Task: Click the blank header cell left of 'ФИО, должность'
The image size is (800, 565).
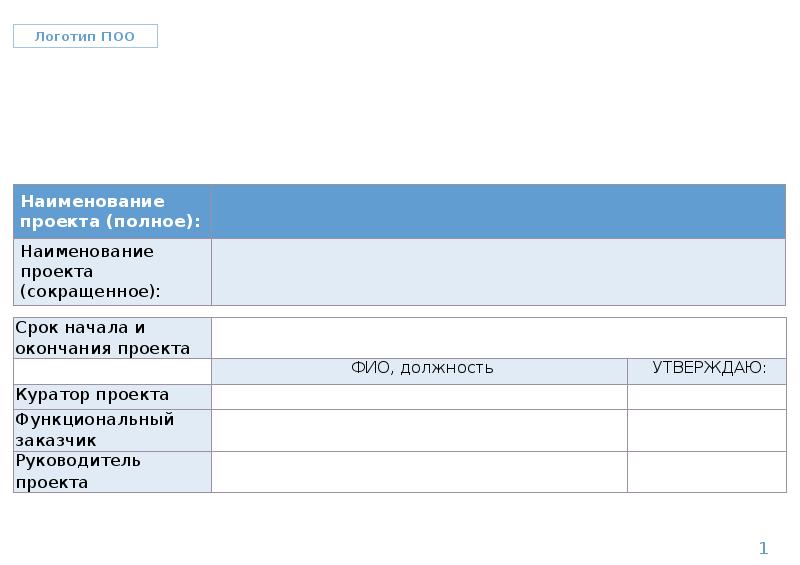Action: click(111, 370)
